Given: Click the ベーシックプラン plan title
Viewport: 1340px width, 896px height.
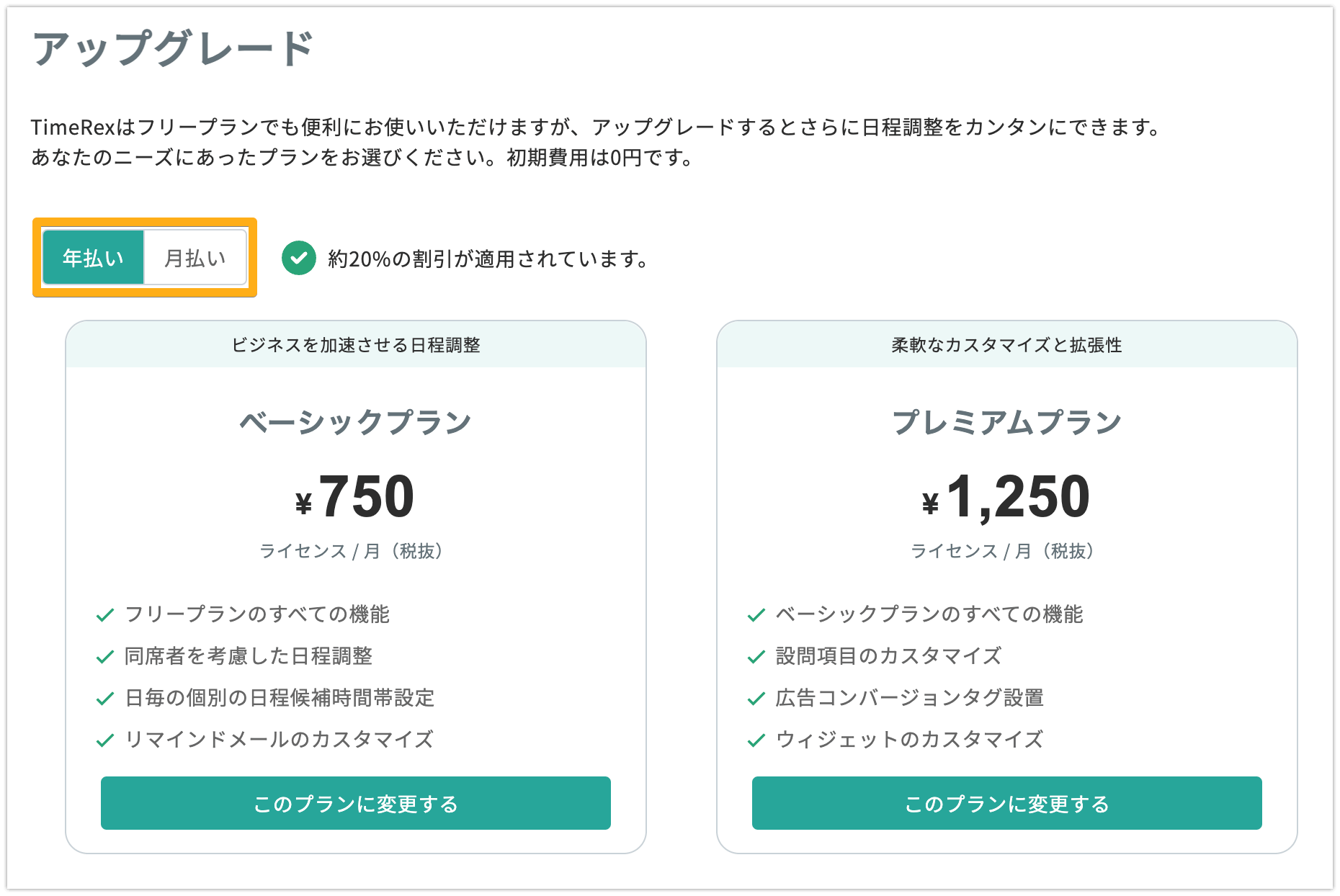Looking at the screenshot, I should [x=356, y=422].
